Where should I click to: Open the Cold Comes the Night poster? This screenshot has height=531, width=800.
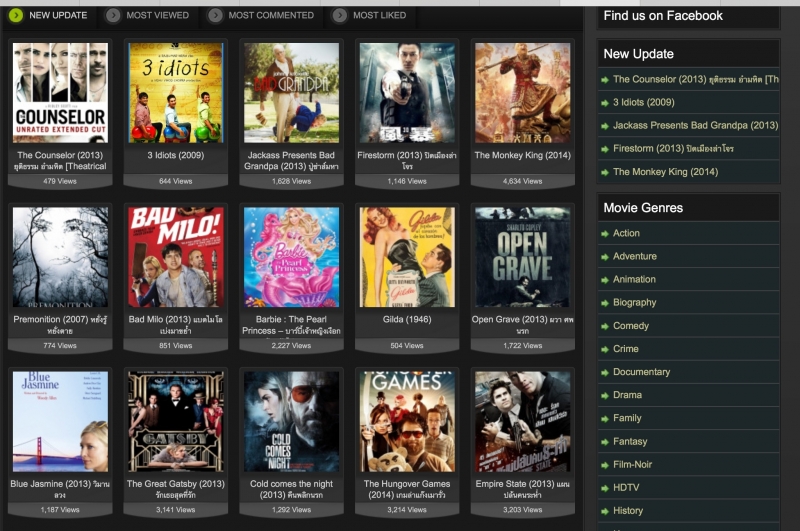[x=291, y=421]
